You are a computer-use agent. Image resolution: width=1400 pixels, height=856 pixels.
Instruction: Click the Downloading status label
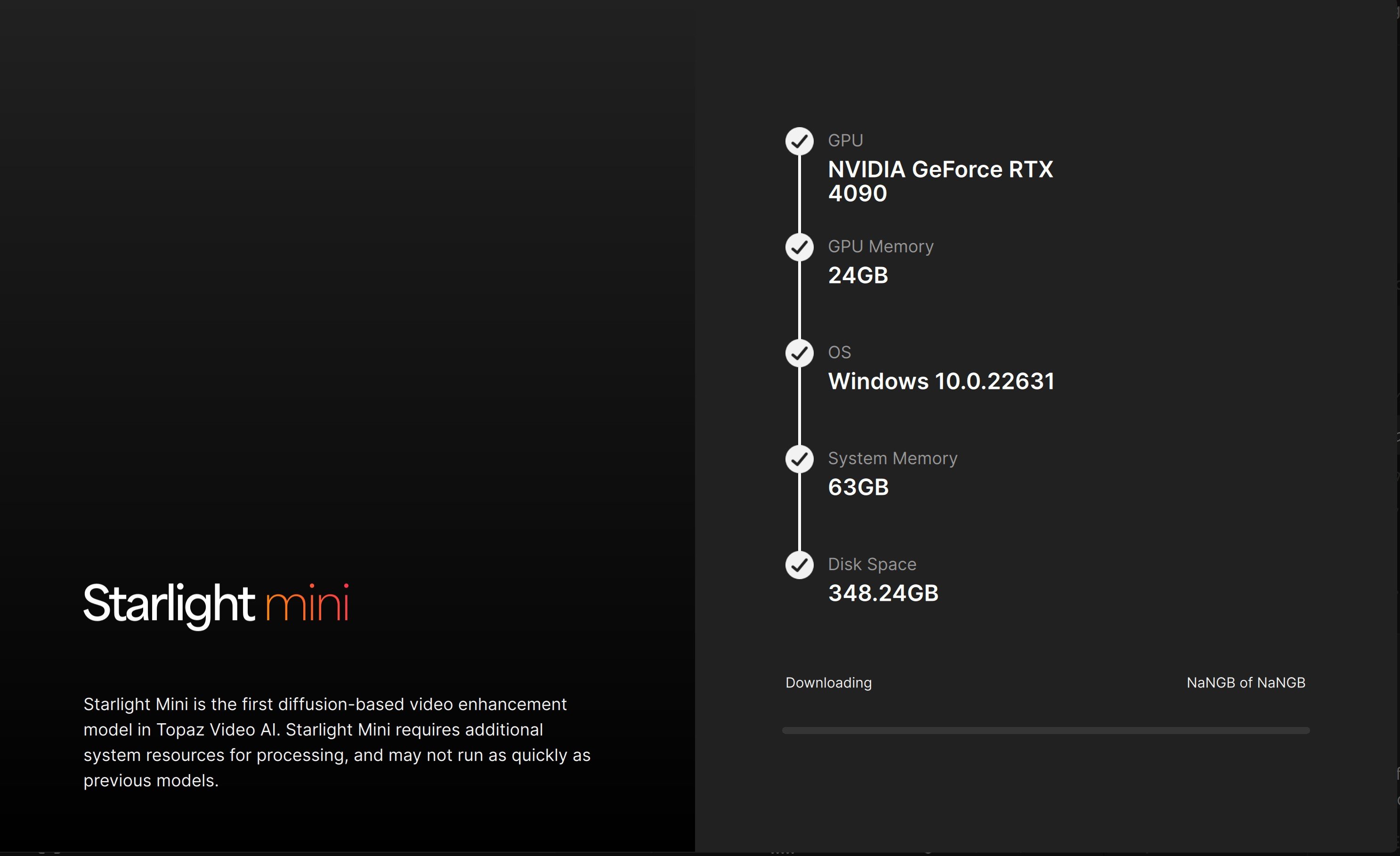coord(828,683)
